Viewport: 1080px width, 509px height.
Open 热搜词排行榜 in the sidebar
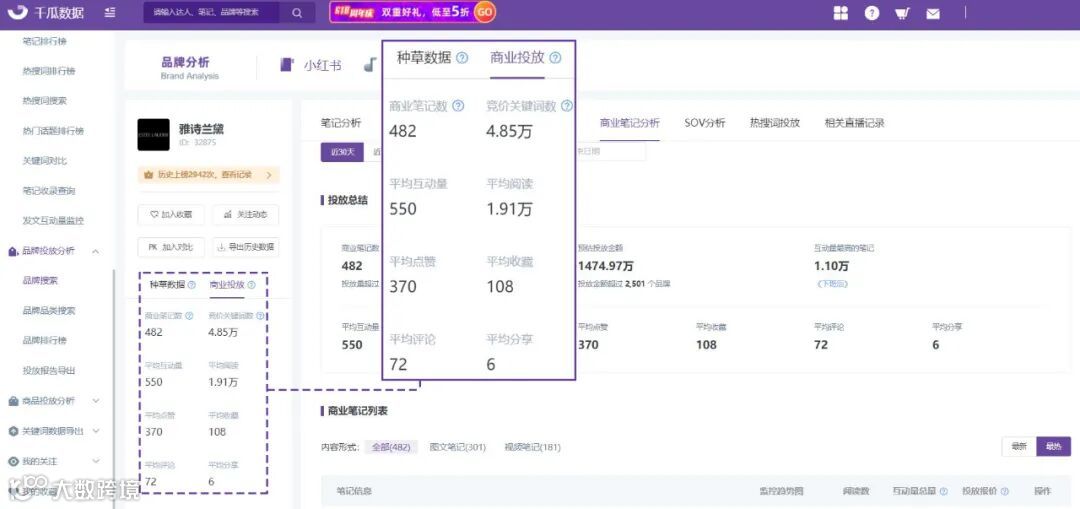coord(49,71)
